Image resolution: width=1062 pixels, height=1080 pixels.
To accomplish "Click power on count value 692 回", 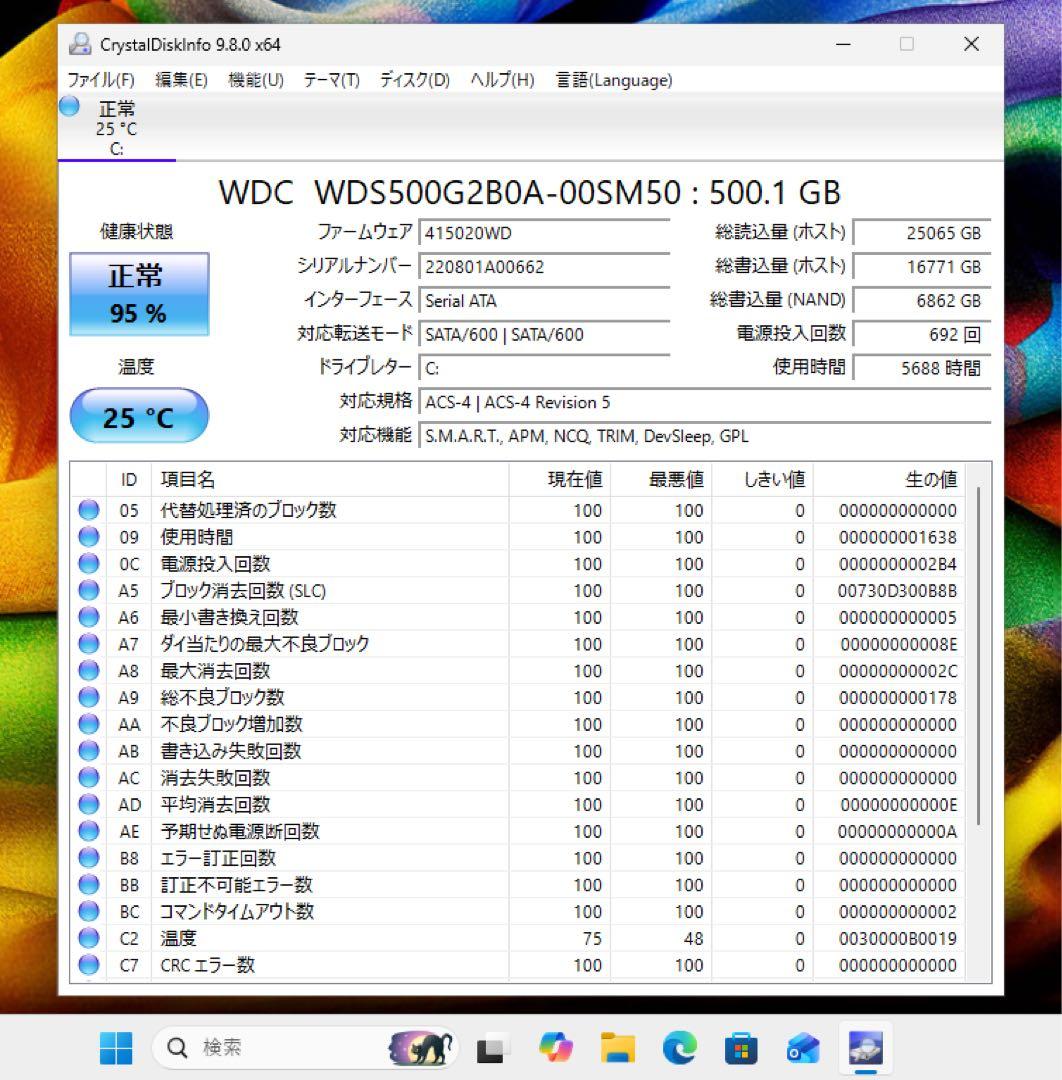I will (x=922, y=334).
